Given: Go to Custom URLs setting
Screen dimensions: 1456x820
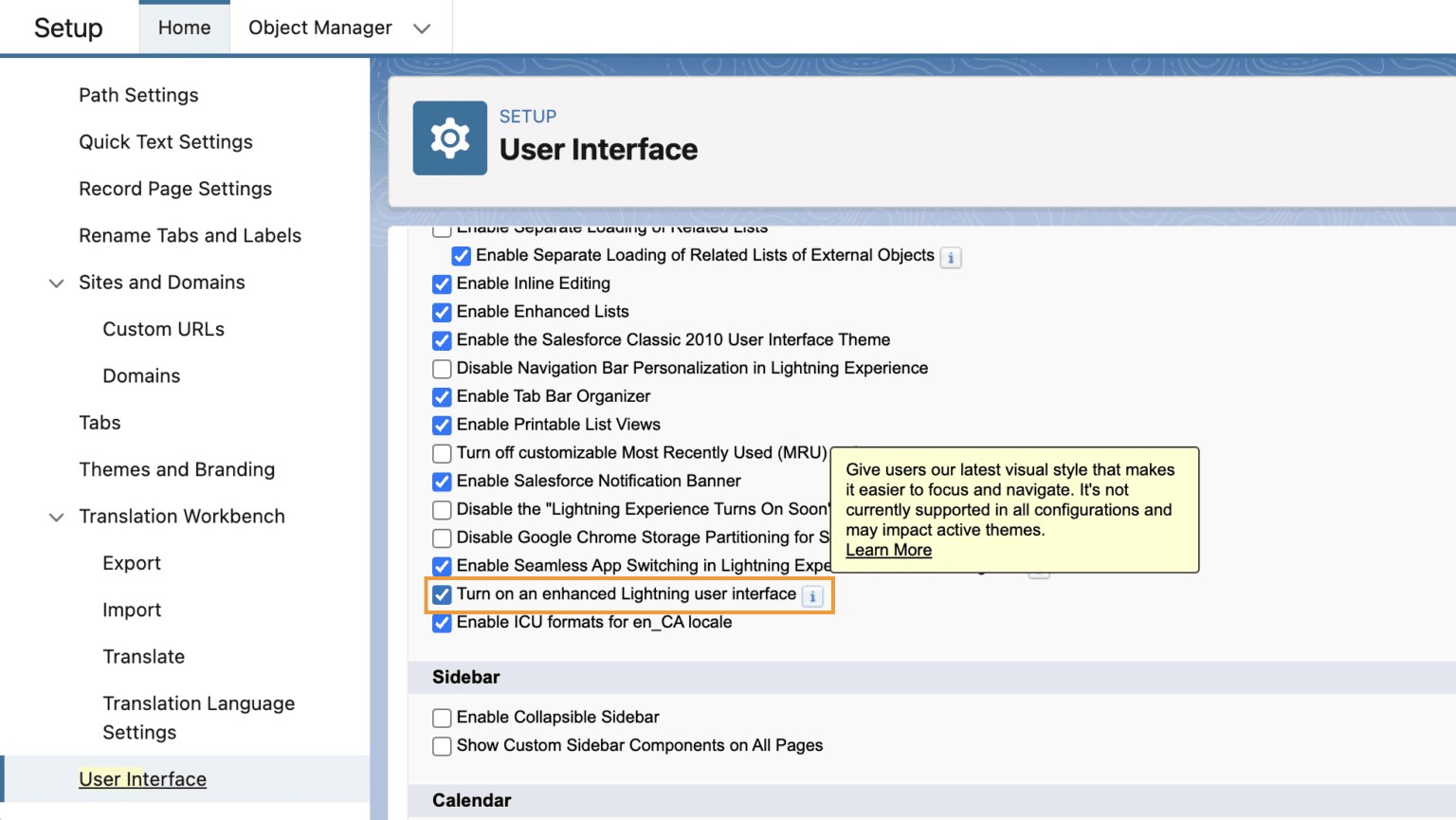Looking at the screenshot, I should pyautogui.click(x=164, y=329).
